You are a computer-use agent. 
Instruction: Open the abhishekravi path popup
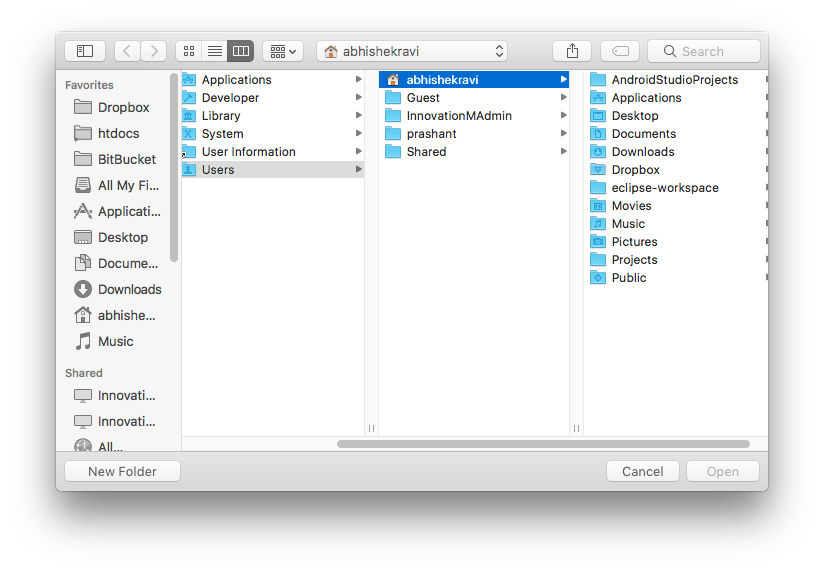coord(412,51)
